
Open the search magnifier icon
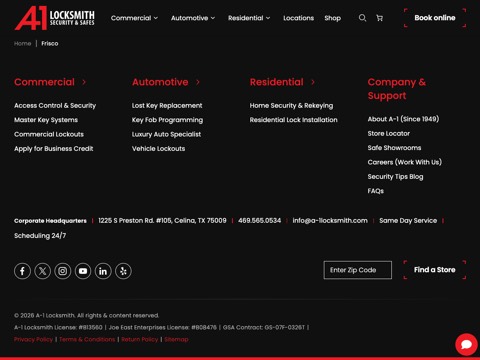362,18
